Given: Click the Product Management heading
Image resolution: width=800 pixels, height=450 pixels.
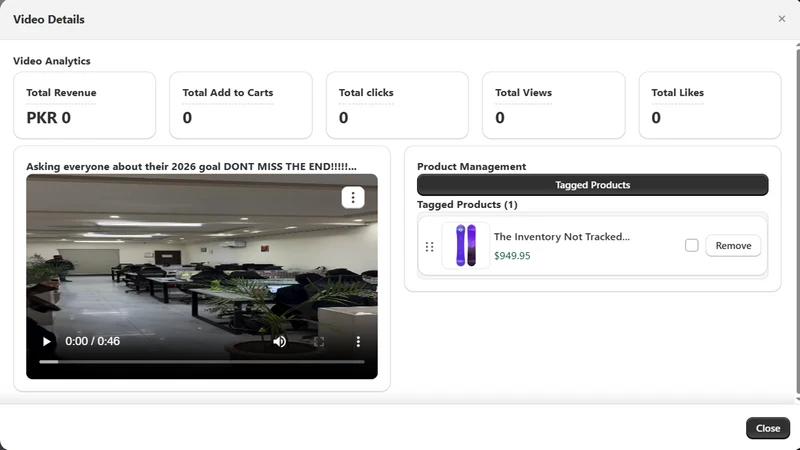Looking at the screenshot, I should tap(471, 167).
